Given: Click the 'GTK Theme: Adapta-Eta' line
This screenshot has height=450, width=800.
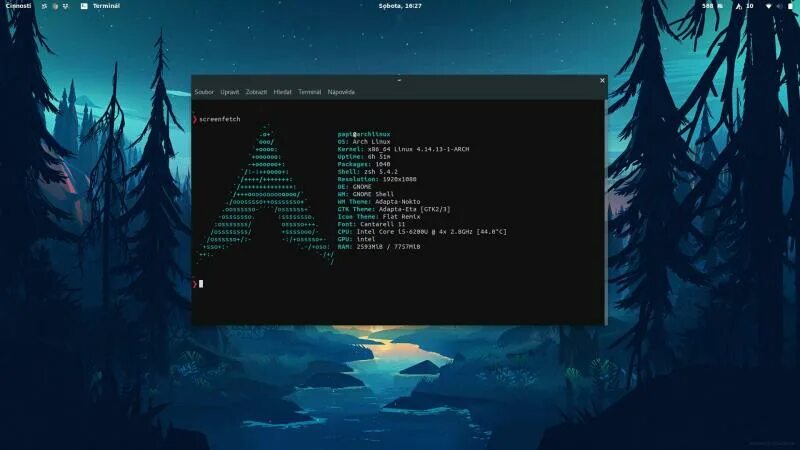Looking at the screenshot, I should coord(394,209).
